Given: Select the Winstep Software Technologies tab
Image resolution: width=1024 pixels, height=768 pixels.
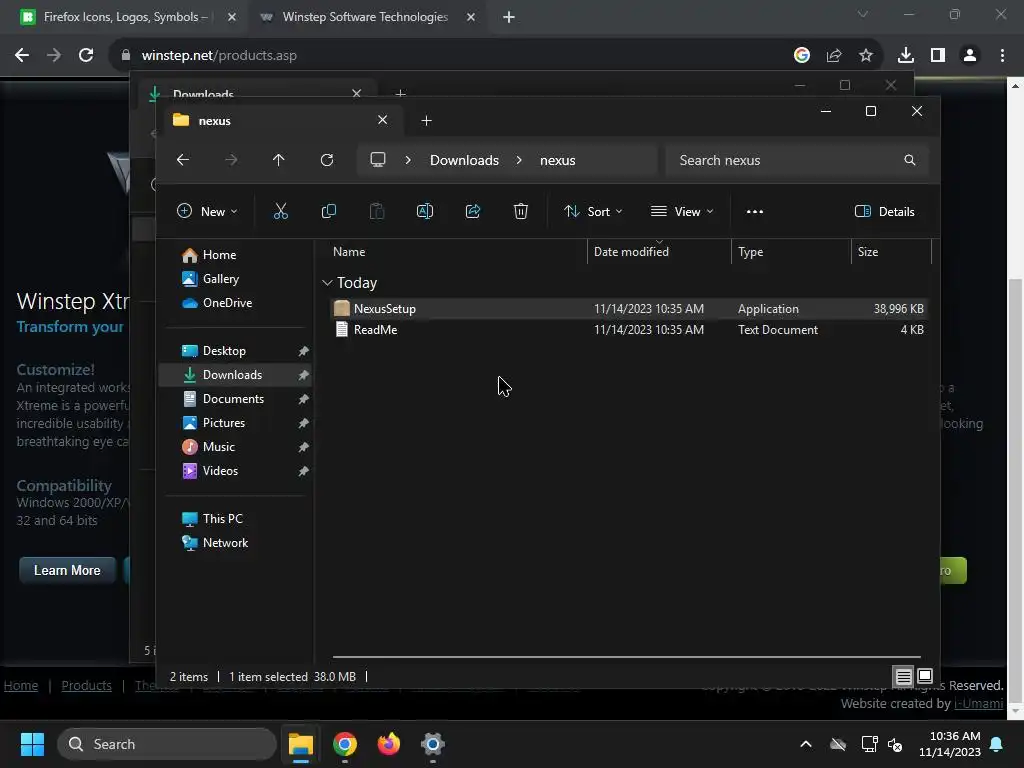Looking at the screenshot, I should point(365,17).
